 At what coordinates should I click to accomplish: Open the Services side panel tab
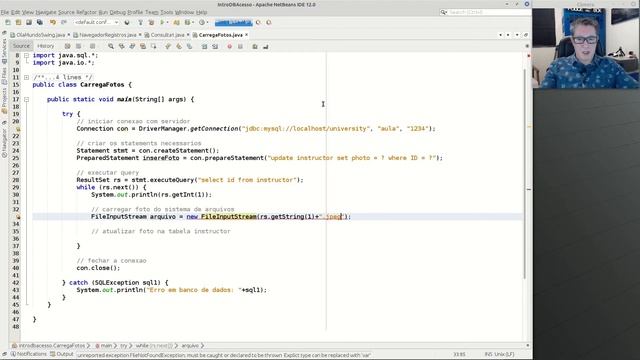(4, 50)
